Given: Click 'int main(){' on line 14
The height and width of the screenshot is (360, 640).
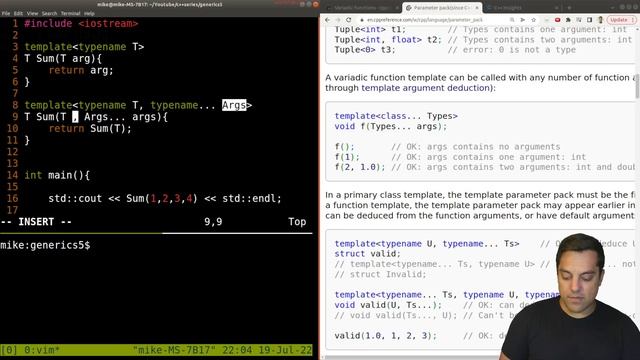Looking at the screenshot, I should (57, 175).
